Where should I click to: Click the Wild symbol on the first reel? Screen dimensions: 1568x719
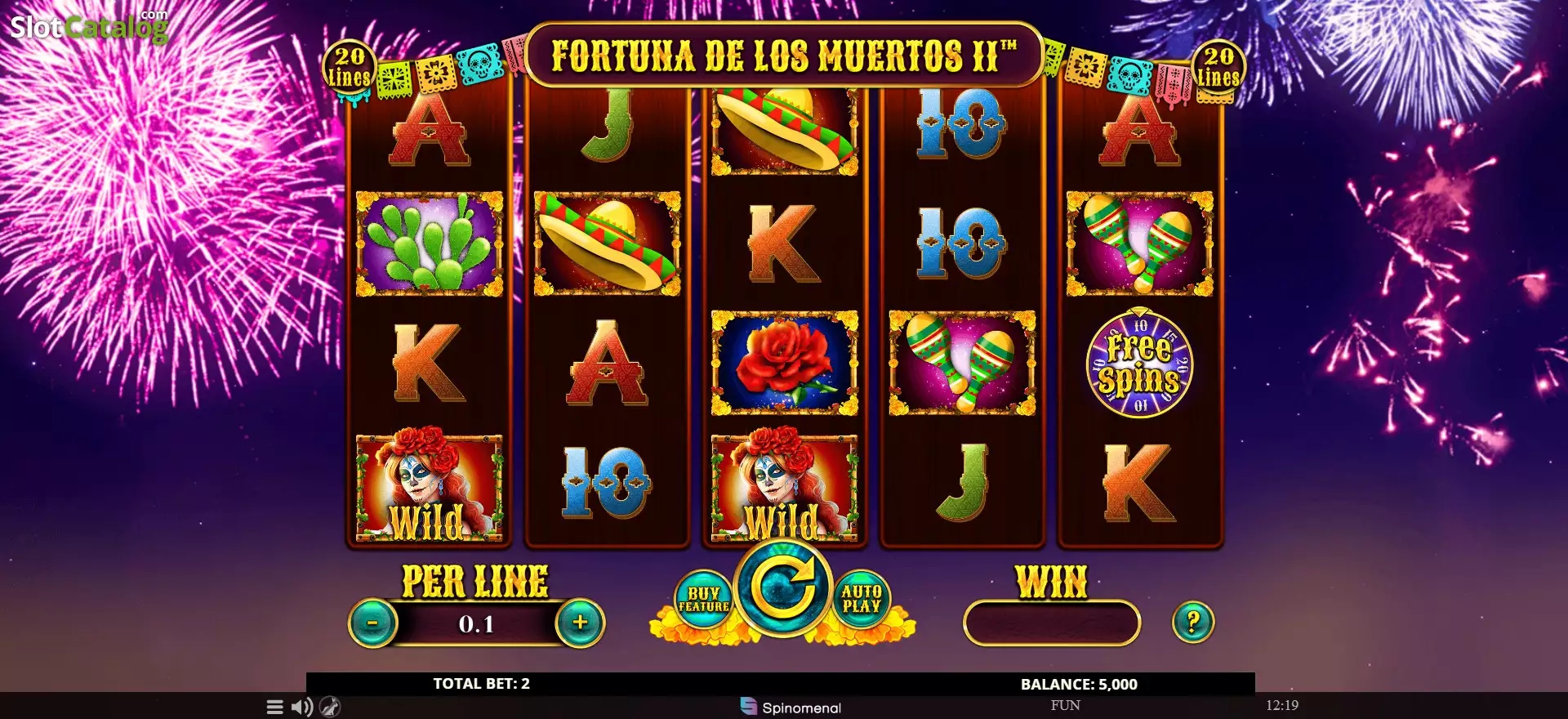[429, 486]
